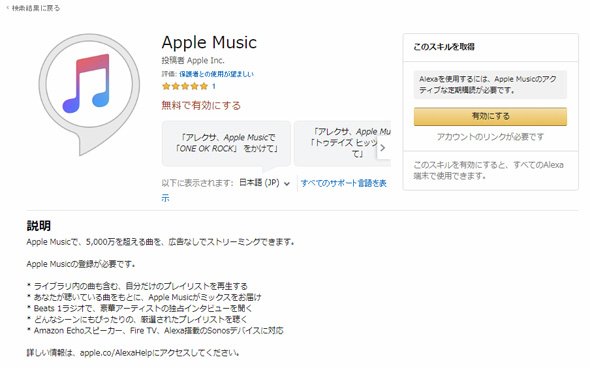Click the review count number beside the stars
590x368 pixels.
click(x=214, y=86)
